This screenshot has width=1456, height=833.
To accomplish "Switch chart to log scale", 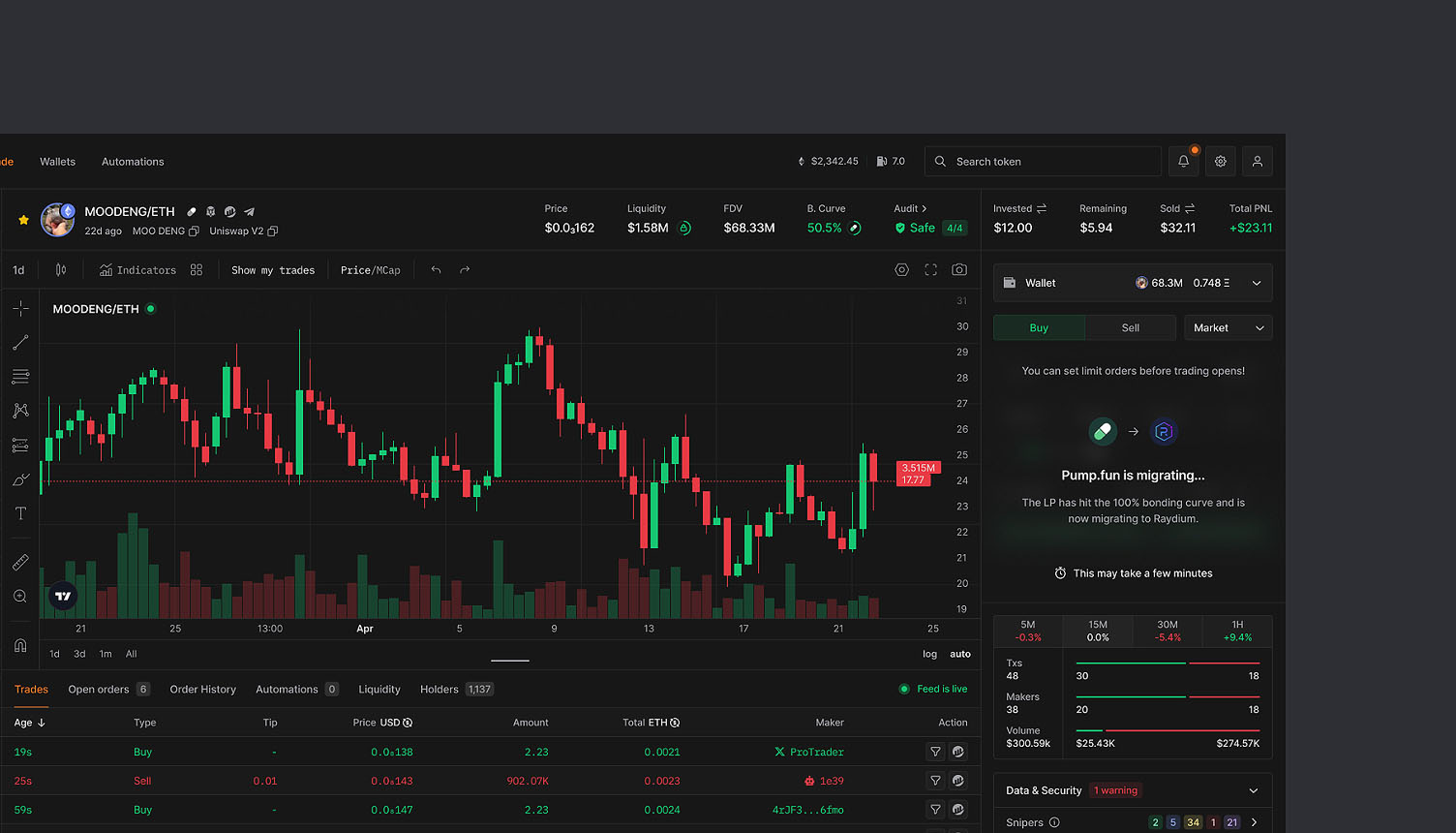I will 928,654.
